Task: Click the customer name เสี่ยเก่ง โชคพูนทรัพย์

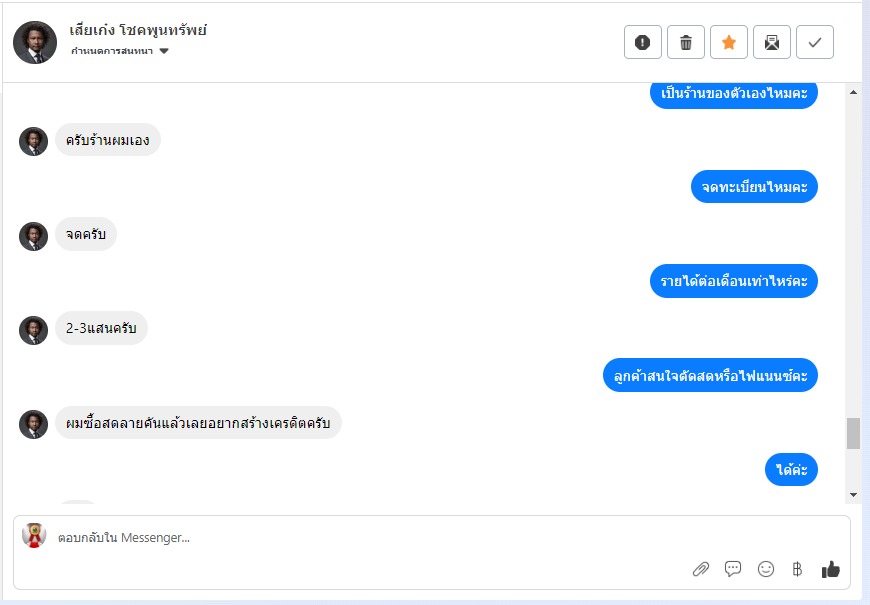Action: tap(138, 31)
